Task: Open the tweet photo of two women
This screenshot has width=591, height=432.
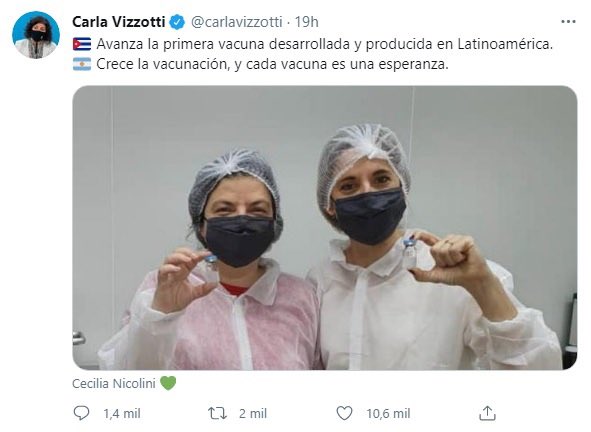Action: coord(325,228)
